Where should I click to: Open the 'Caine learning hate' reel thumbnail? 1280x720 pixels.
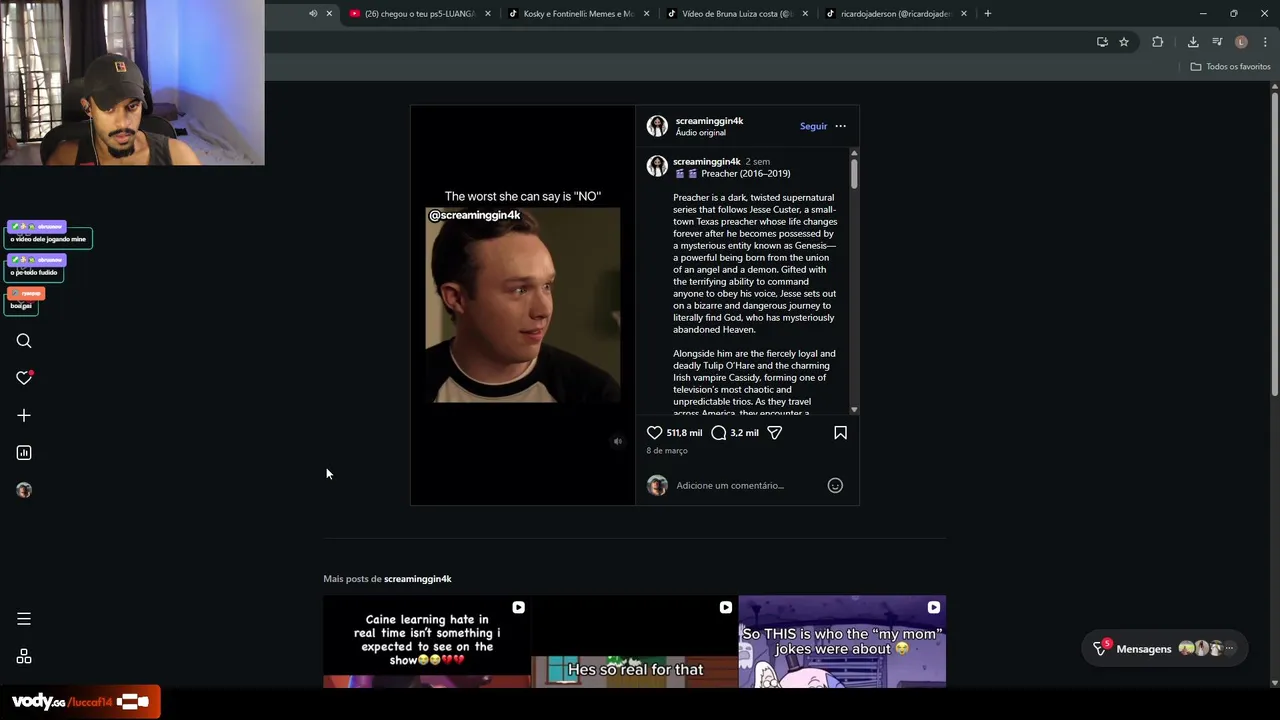(427, 642)
